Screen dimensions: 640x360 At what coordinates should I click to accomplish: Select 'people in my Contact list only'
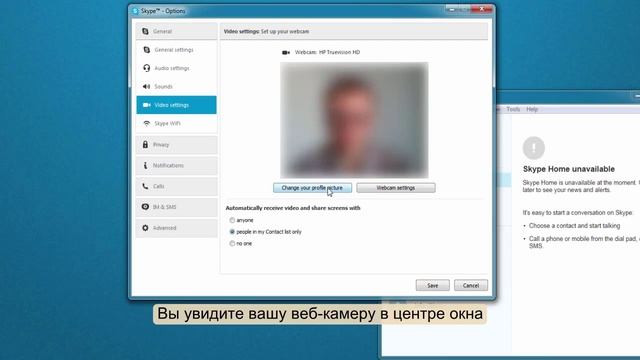click(x=232, y=232)
